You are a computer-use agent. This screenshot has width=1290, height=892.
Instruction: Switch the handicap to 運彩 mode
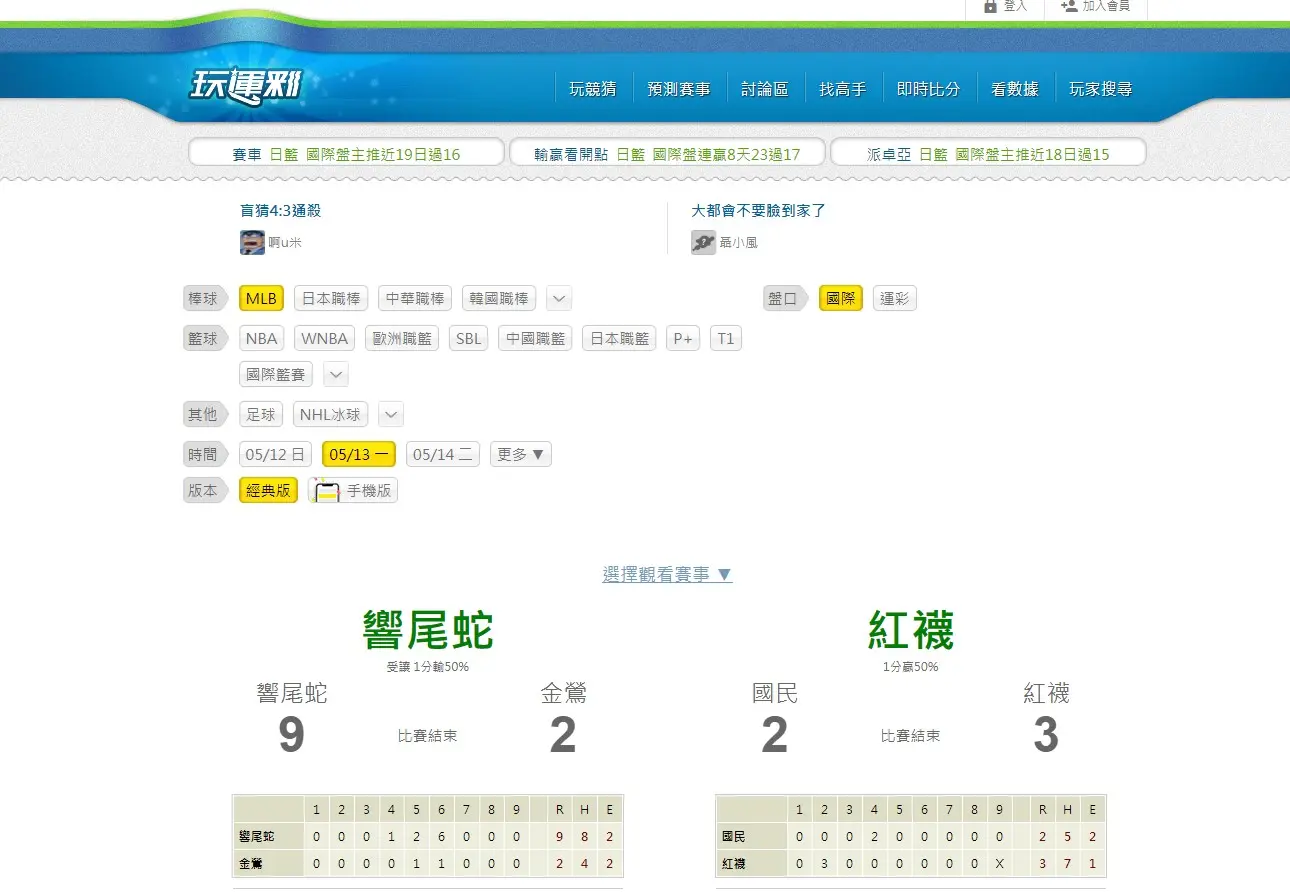pyautogui.click(x=894, y=298)
